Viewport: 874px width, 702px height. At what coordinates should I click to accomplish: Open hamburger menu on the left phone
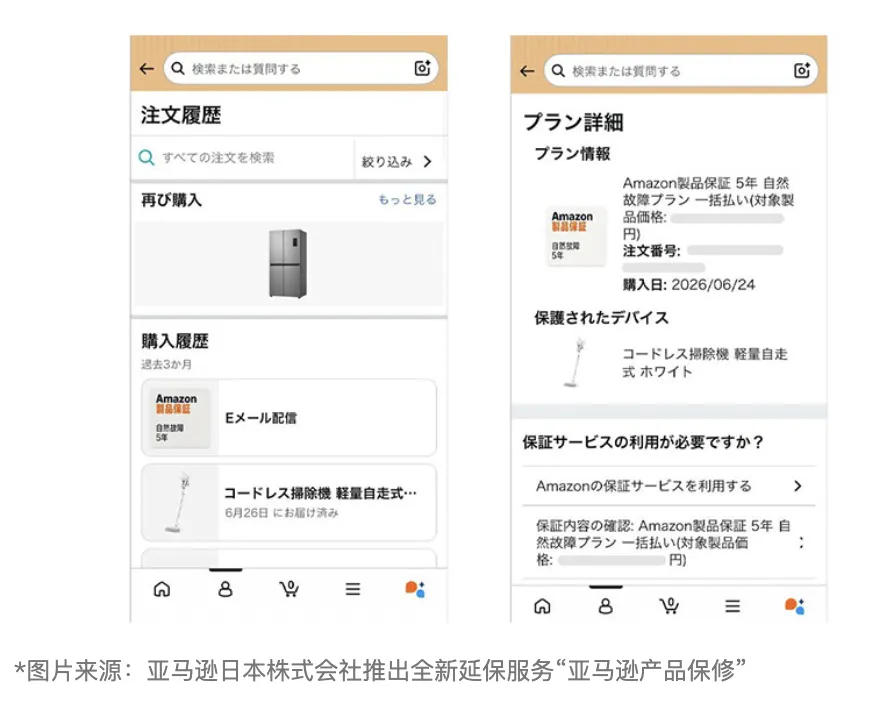coord(352,589)
